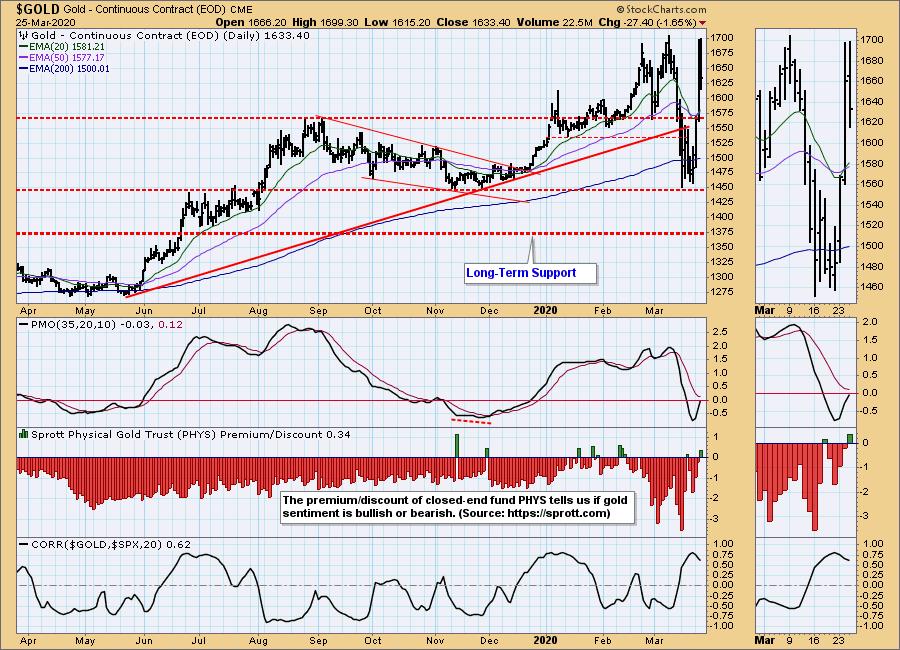Click the dark blue EMA(200) legend line
The height and width of the screenshot is (650, 900).
coord(24,68)
